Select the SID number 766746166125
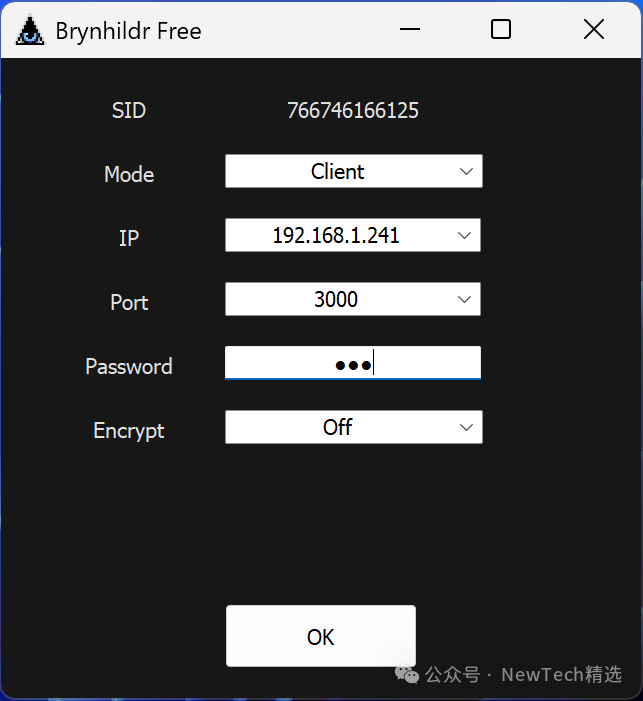Viewport: 643px width, 701px height. [353, 111]
